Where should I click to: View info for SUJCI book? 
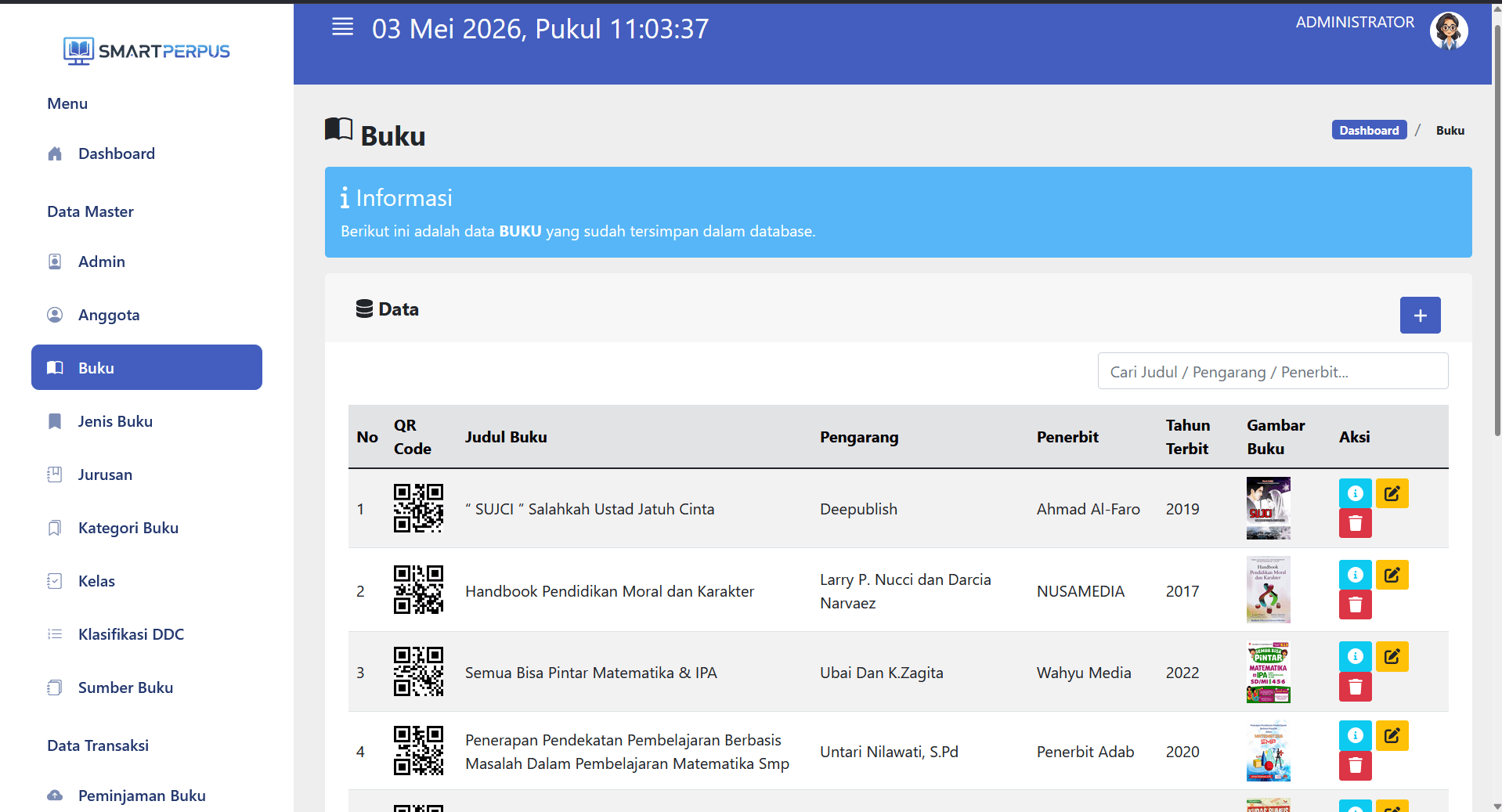(x=1355, y=493)
